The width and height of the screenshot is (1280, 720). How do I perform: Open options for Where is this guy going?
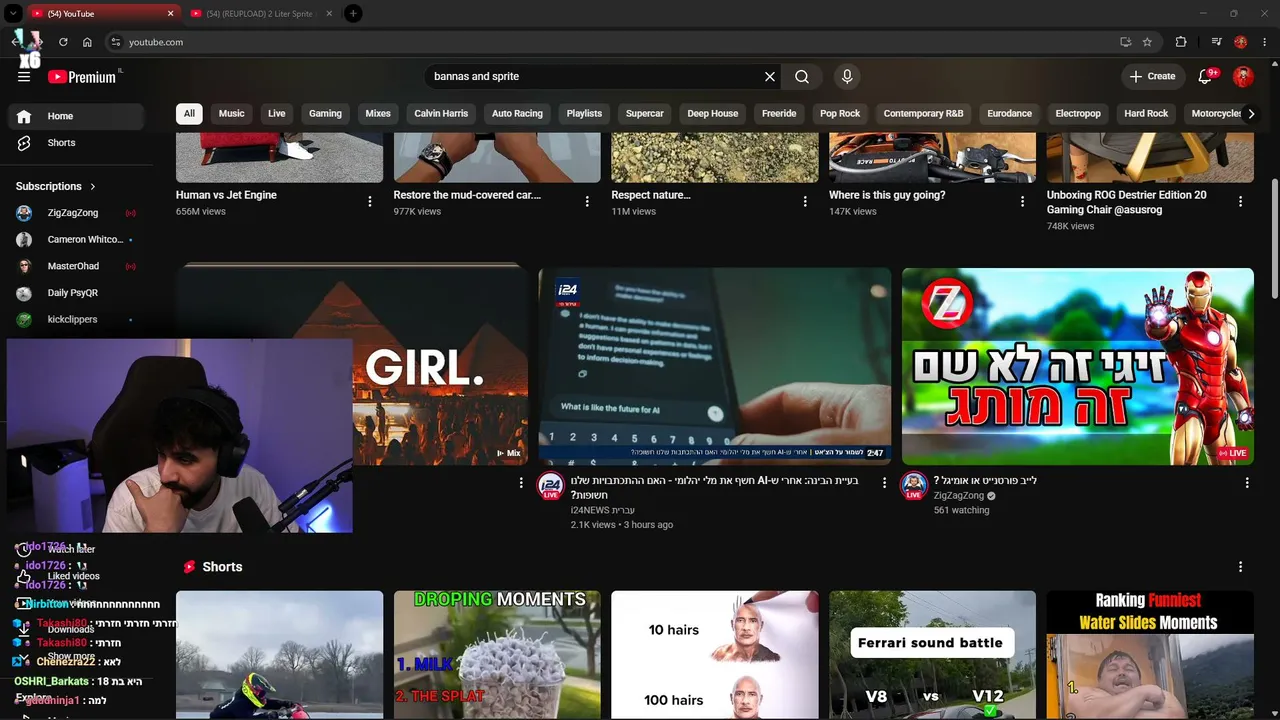click(1022, 202)
